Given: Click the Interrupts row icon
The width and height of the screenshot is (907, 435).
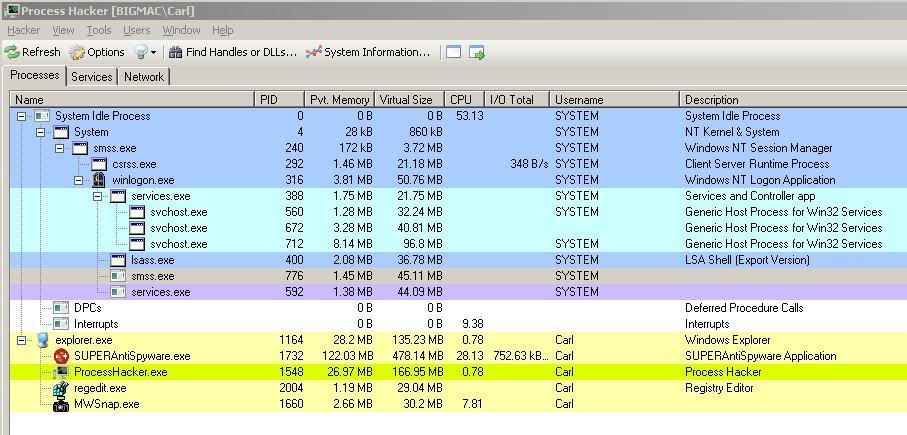Looking at the screenshot, I should [x=61, y=324].
